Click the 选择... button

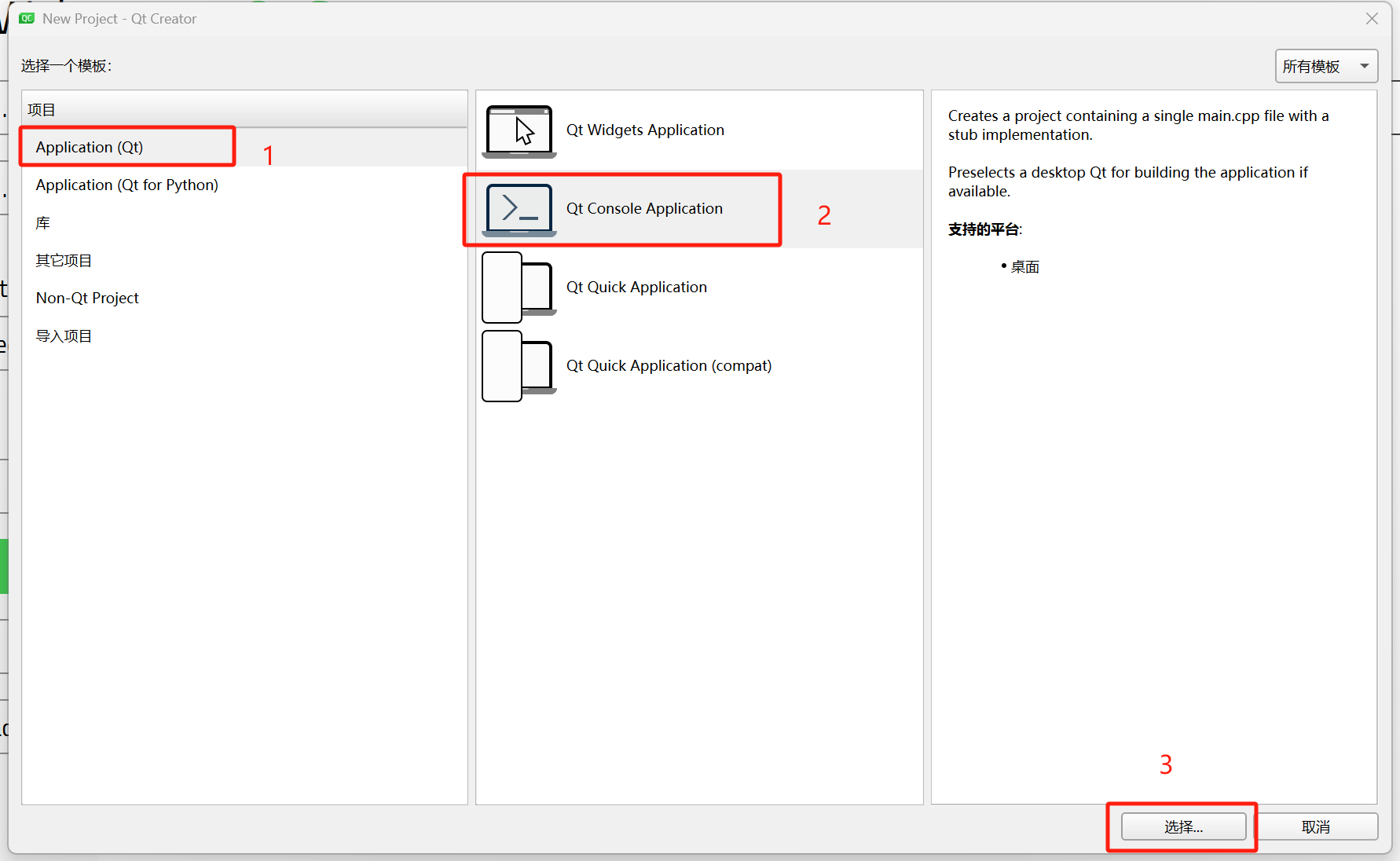[1182, 826]
